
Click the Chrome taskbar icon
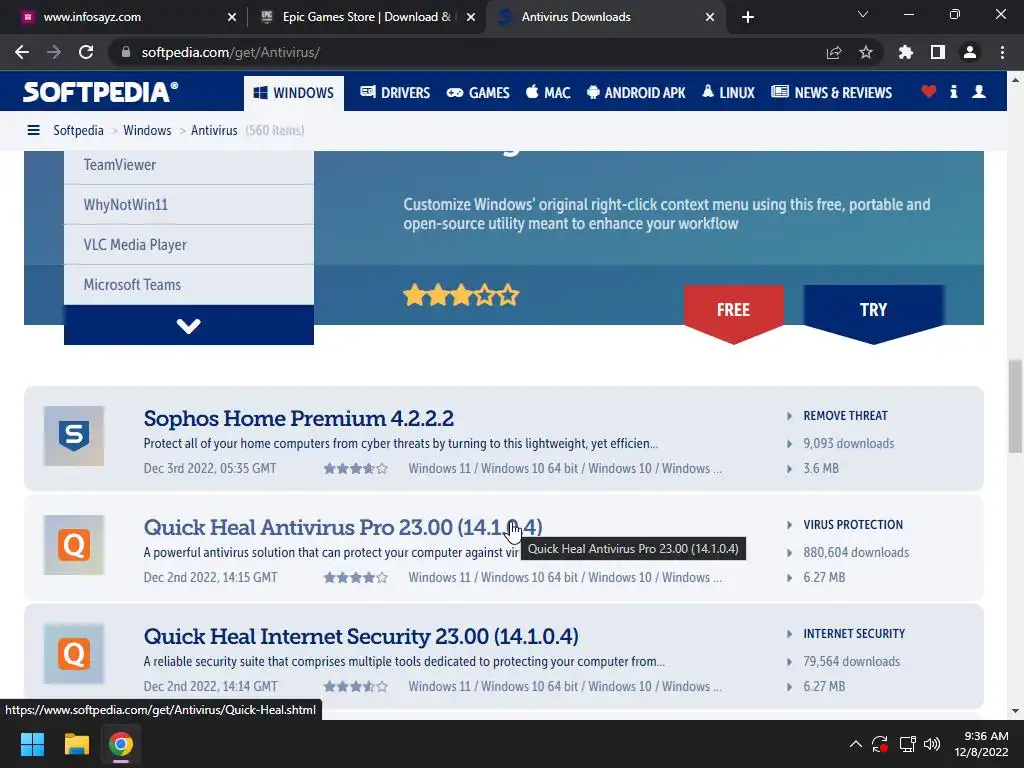[x=121, y=744]
